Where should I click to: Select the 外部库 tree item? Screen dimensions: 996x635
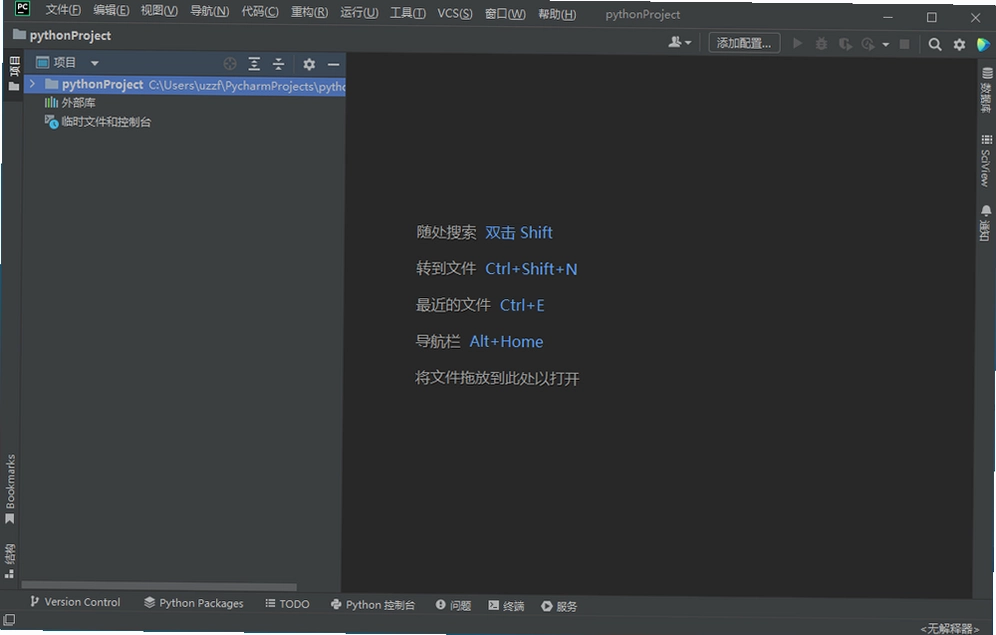click(x=70, y=102)
